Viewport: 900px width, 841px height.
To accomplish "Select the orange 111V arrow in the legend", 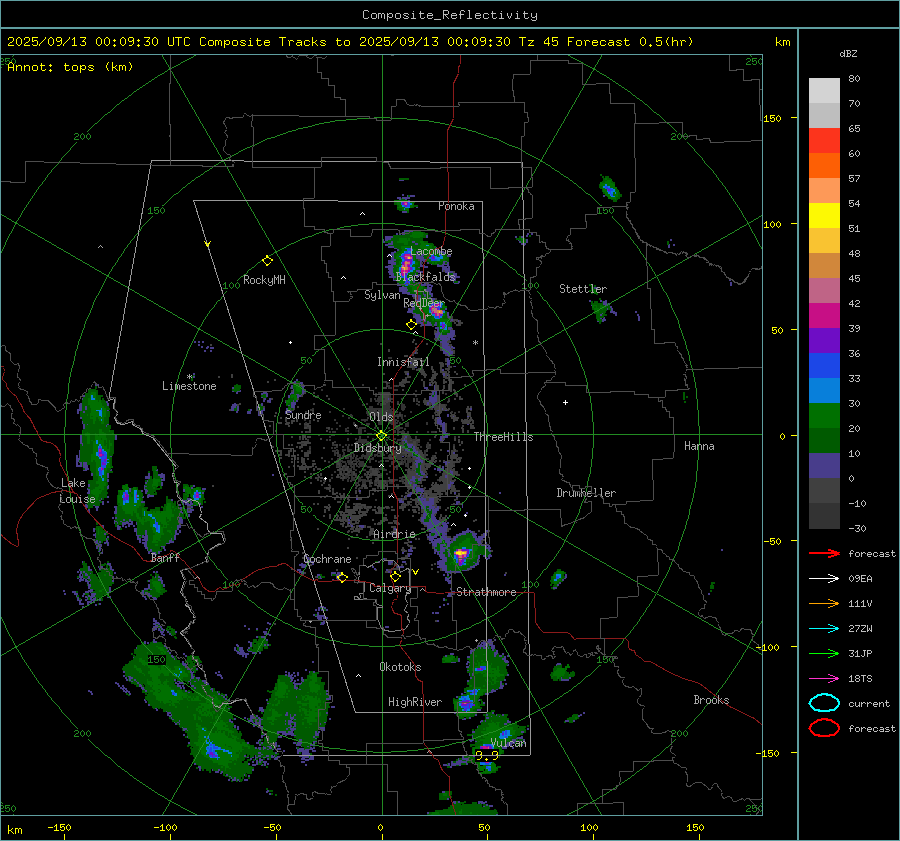I will (824, 603).
